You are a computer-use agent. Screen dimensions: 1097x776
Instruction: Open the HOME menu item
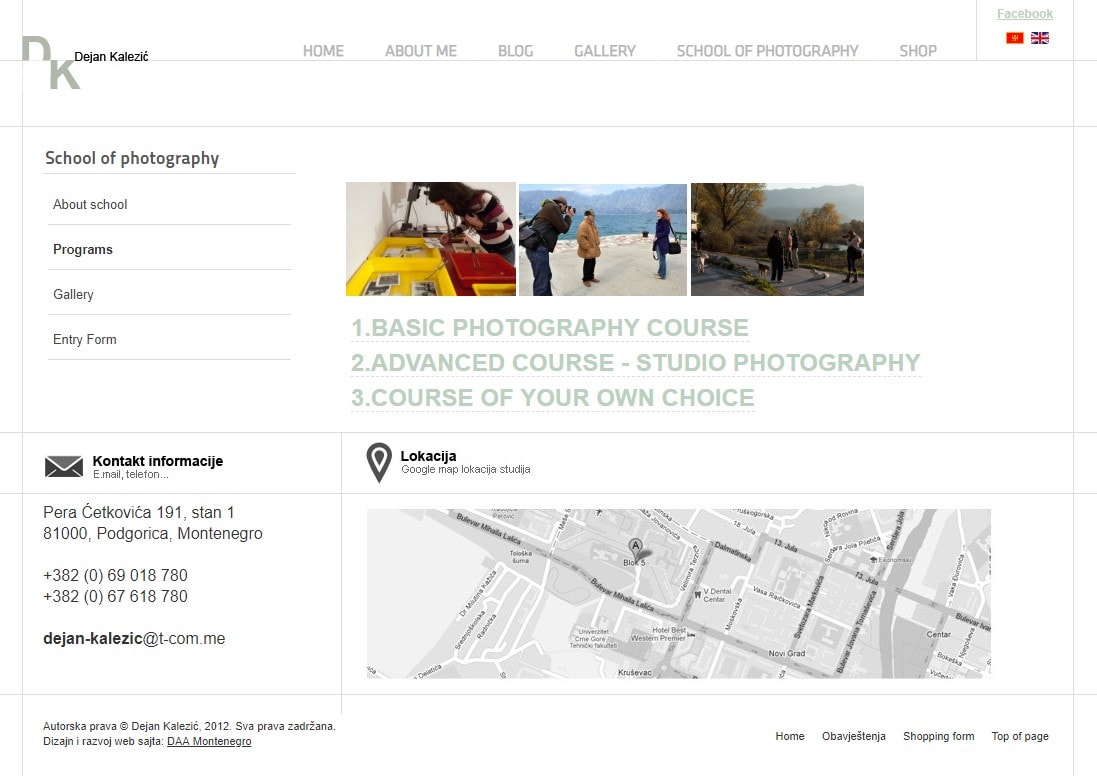point(323,51)
